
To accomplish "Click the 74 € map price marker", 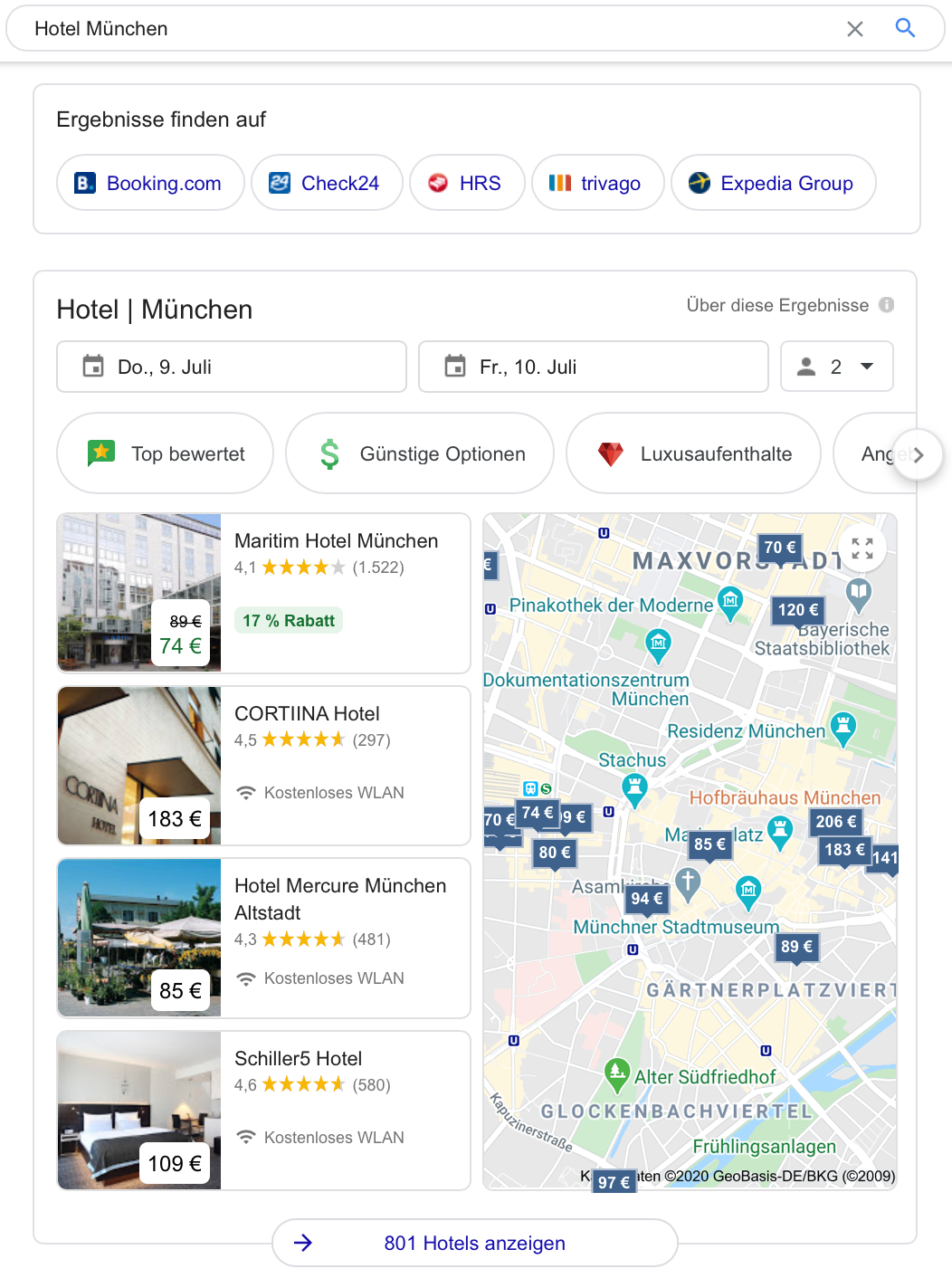I will point(537,814).
